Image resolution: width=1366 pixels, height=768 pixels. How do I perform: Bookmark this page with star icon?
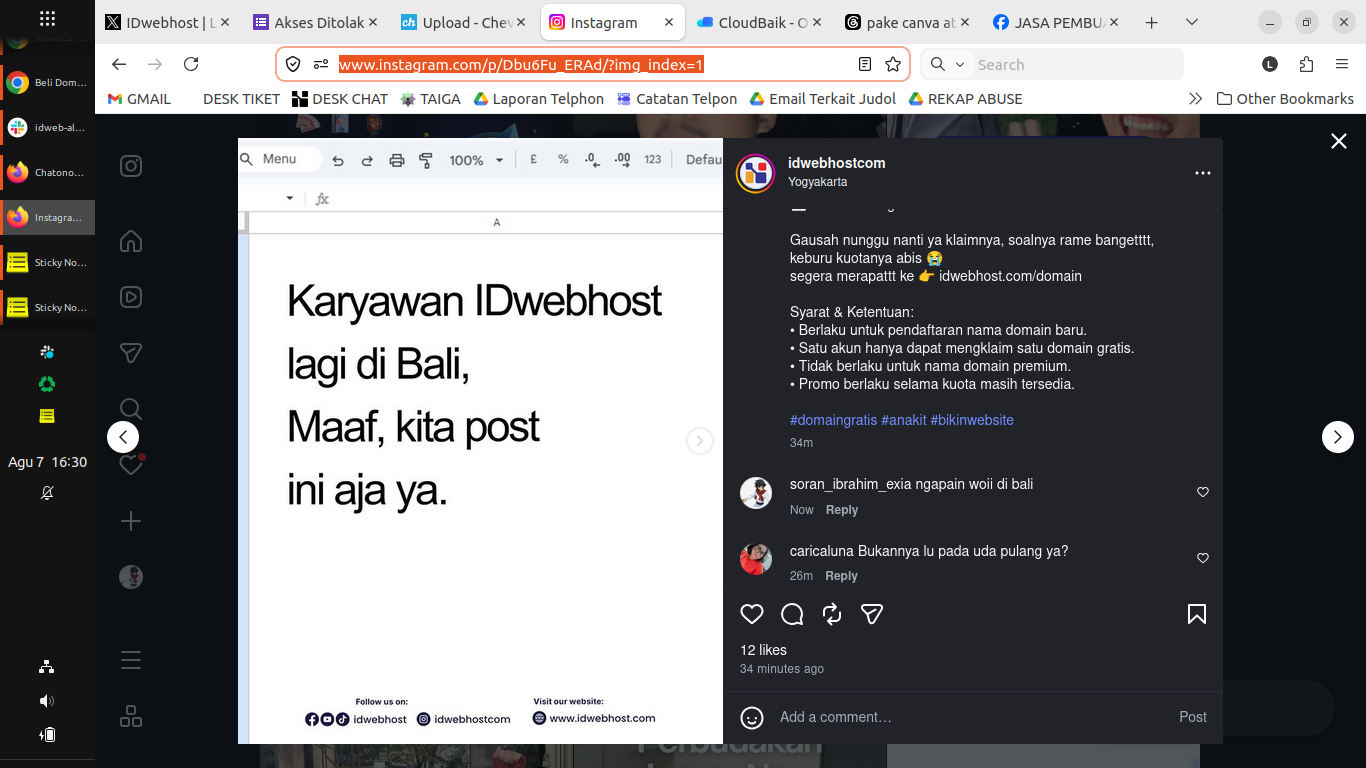(893, 64)
